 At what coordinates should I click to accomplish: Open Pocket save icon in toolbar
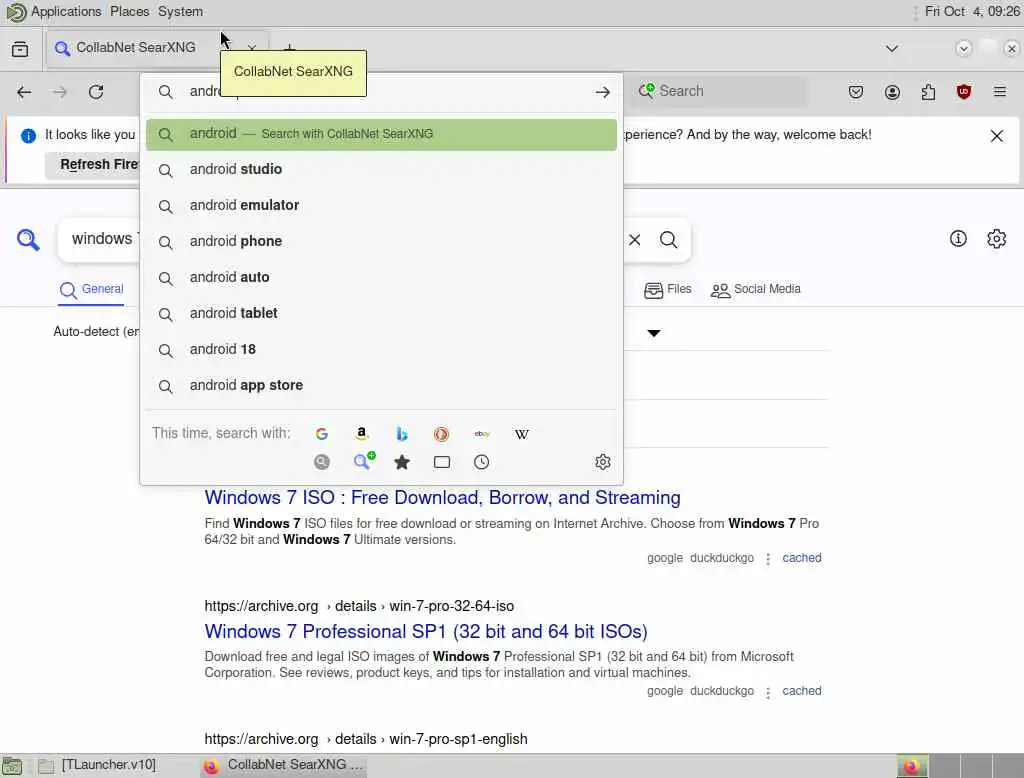point(856,92)
